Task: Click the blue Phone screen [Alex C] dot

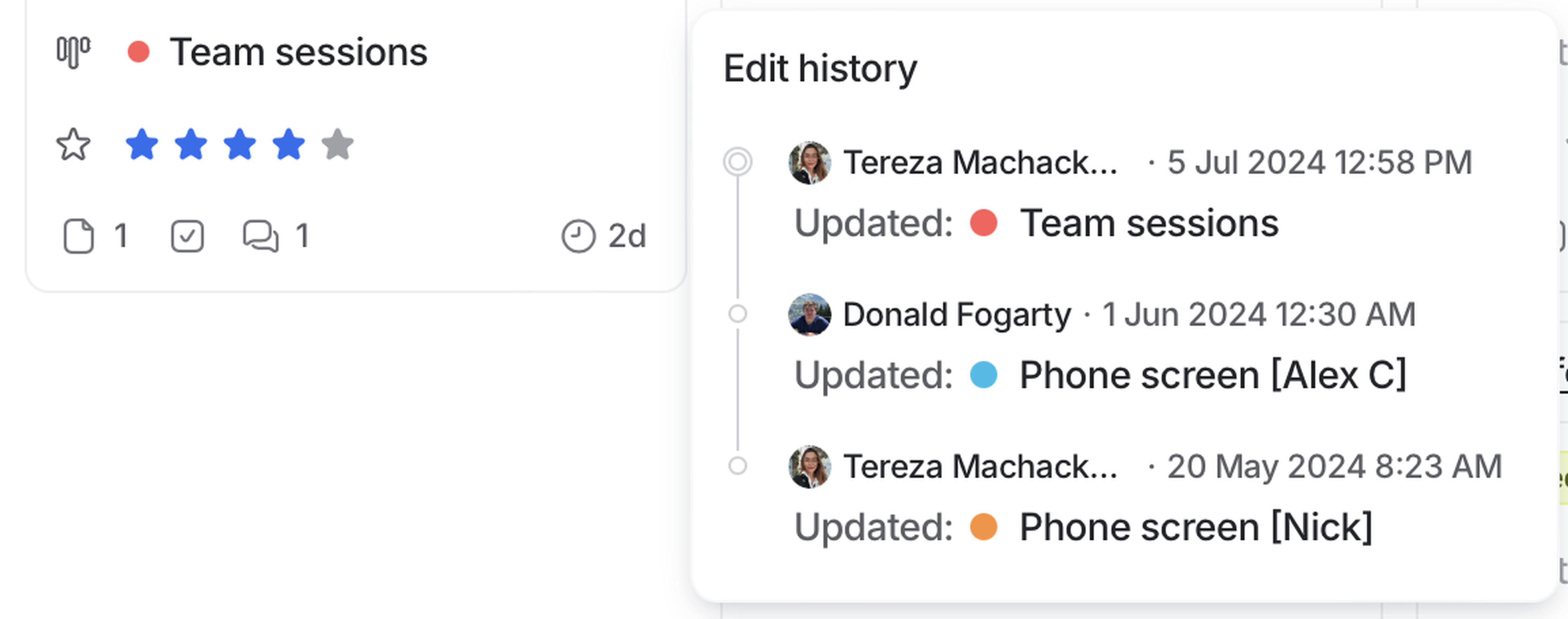Action: [983, 375]
